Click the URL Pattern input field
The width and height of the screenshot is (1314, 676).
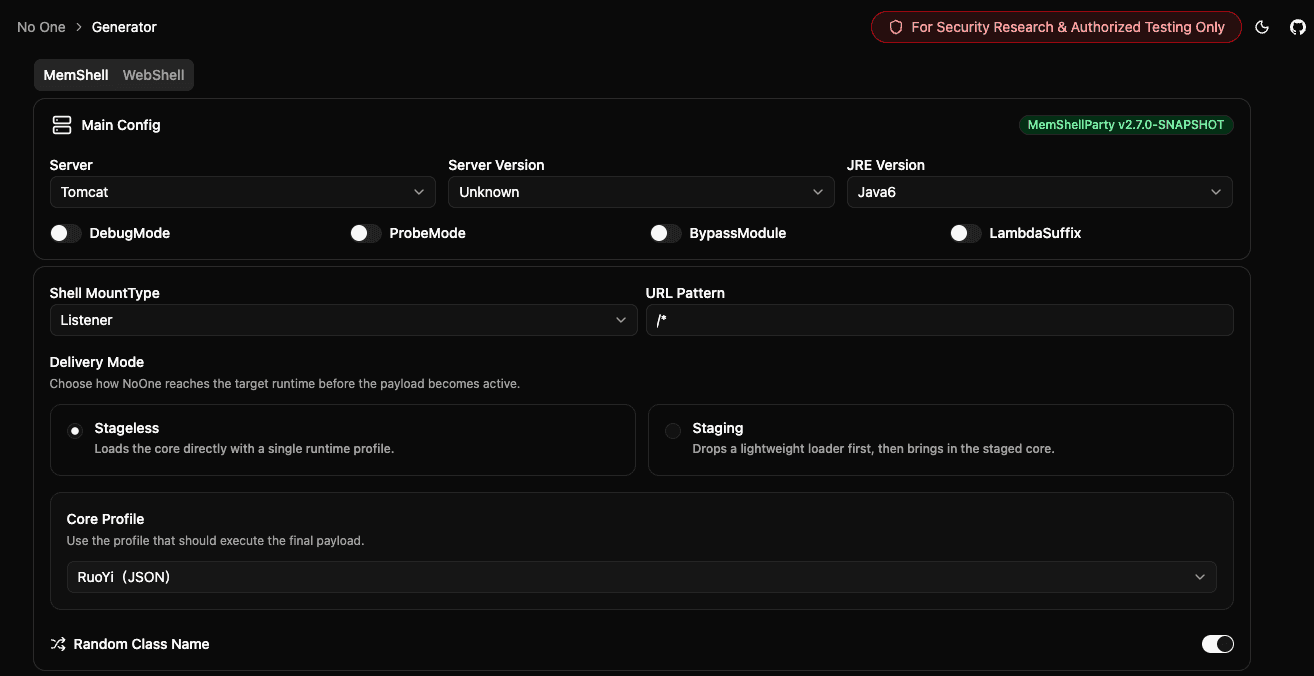point(939,320)
